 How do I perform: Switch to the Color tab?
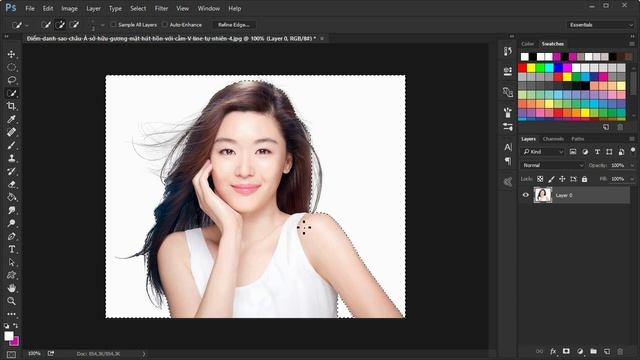[527, 44]
